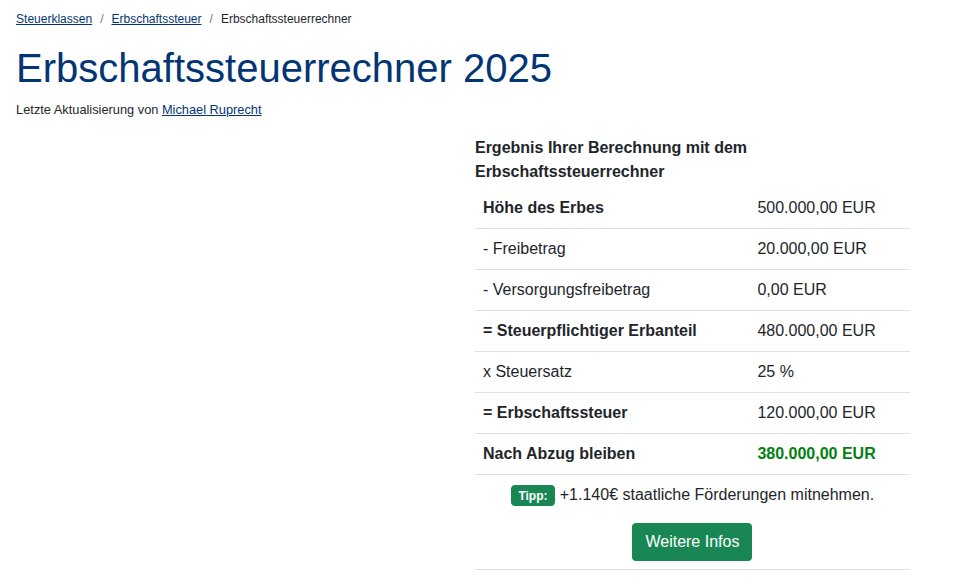This screenshot has width=967, height=587.
Task: Click the green Tipp badge
Action: (x=532, y=495)
